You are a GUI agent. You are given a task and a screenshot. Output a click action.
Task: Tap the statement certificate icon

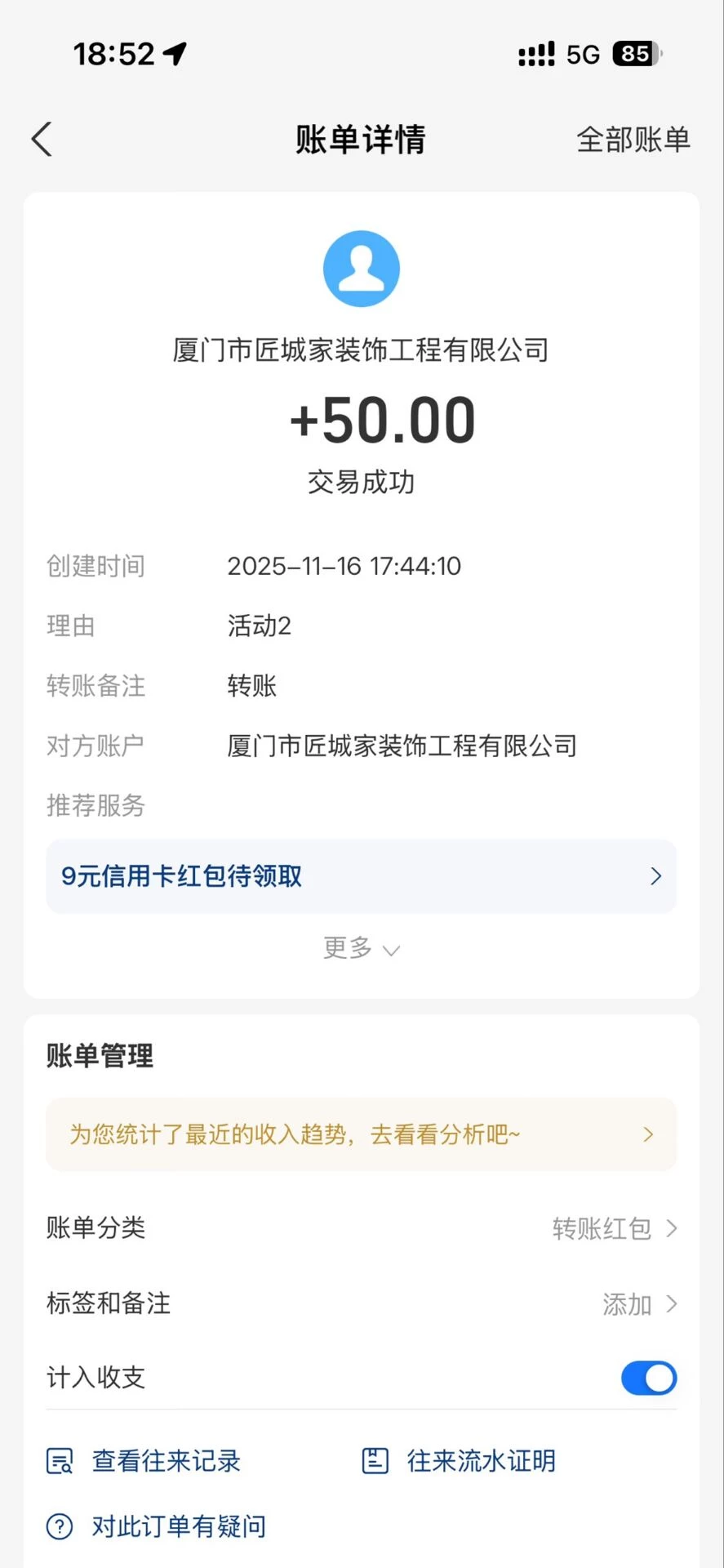click(375, 1461)
